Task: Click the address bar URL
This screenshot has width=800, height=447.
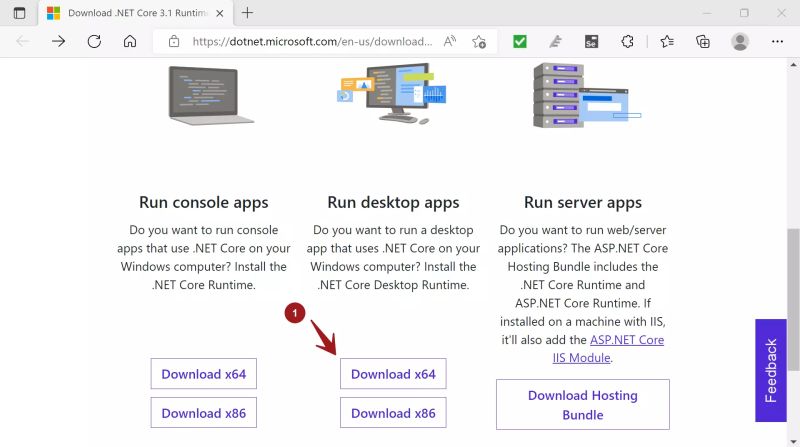Action: 312,41
